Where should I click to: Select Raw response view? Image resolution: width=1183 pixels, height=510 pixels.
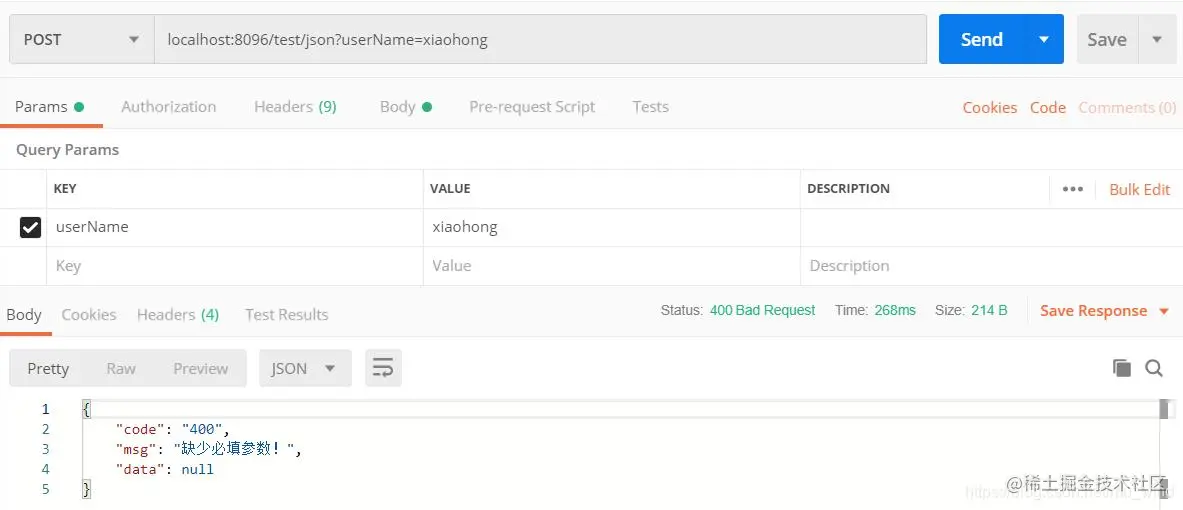(121, 368)
